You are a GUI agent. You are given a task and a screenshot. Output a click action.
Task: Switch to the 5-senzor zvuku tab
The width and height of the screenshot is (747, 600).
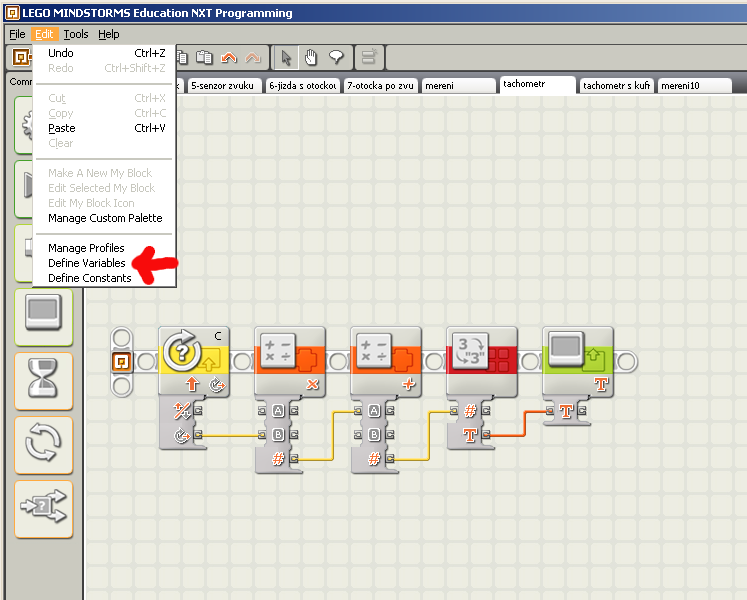[x=224, y=86]
